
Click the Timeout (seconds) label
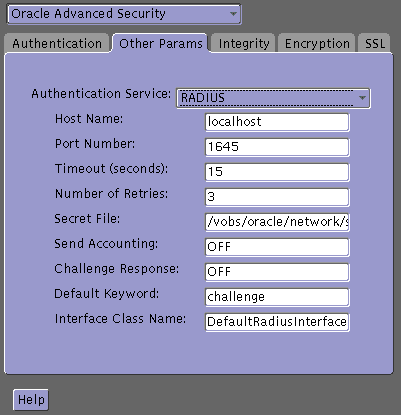[111, 169]
